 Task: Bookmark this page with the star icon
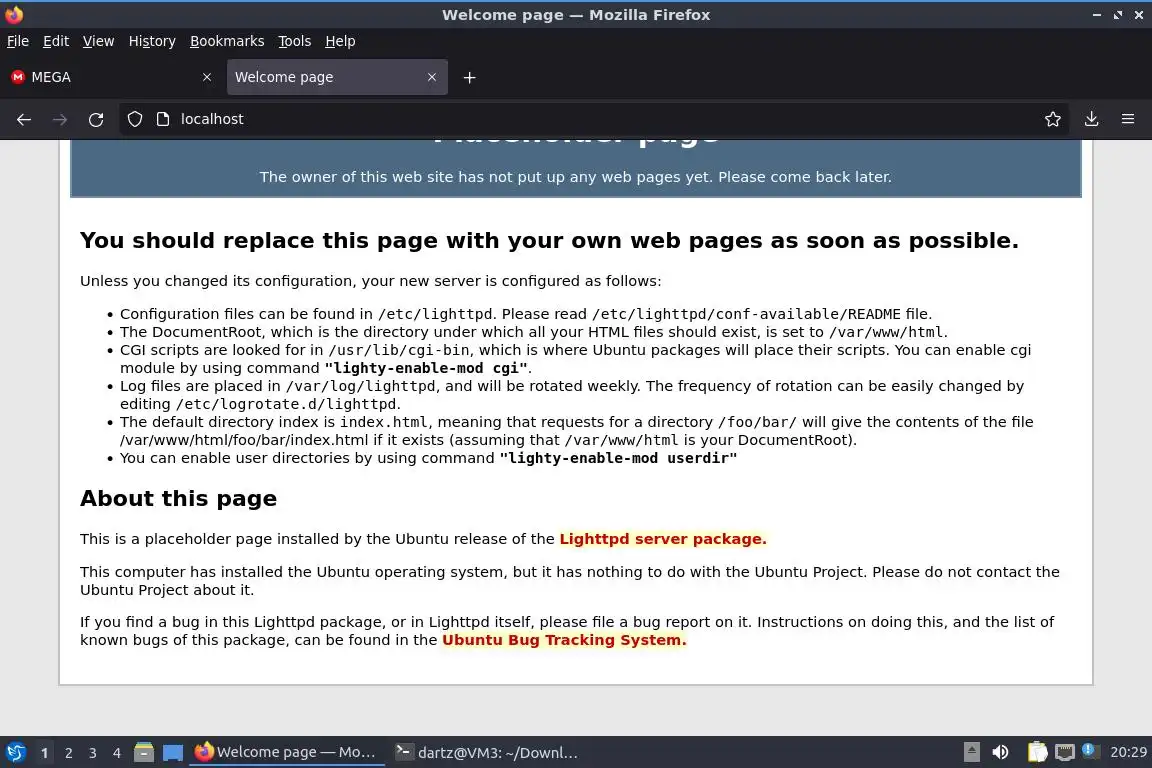[1052, 119]
